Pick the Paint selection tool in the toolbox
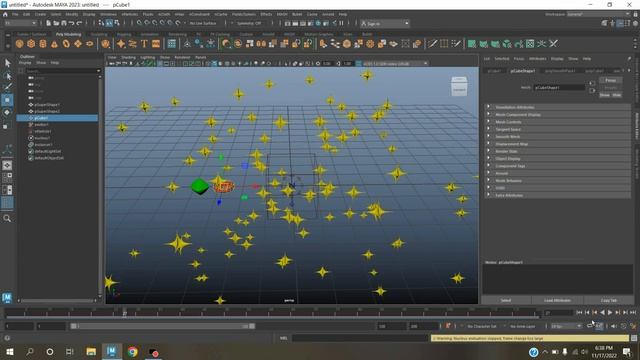The image size is (640, 360). tap(7, 87)
